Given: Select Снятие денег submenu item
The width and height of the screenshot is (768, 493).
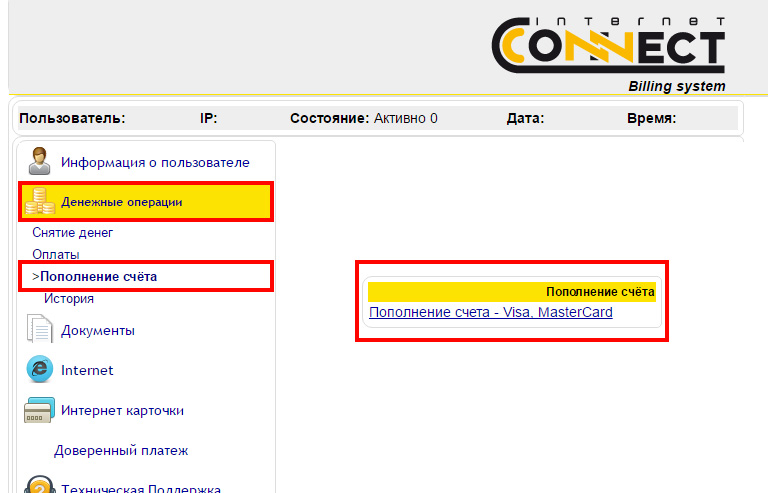Looking at the screenshot, I should click(x=73, y=232).
